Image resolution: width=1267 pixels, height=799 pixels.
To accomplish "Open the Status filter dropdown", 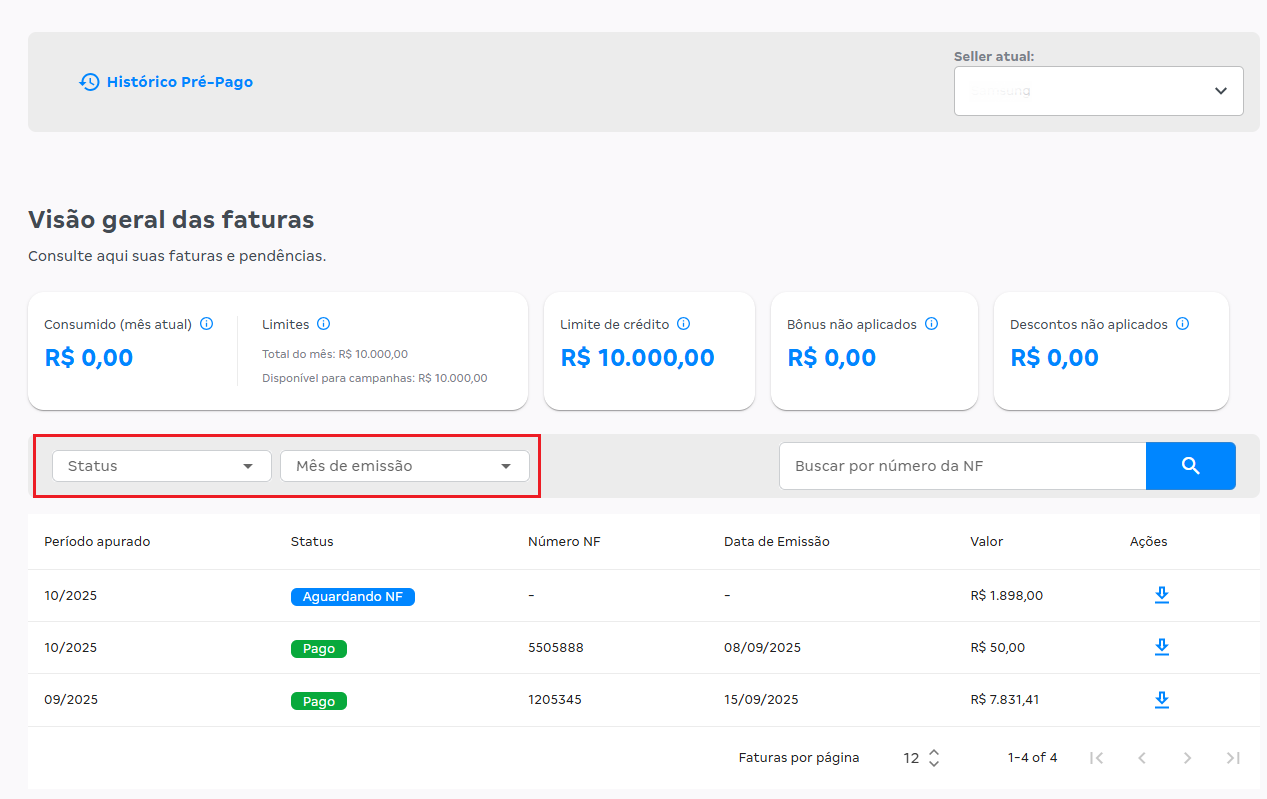I will [x=161, y=466].
